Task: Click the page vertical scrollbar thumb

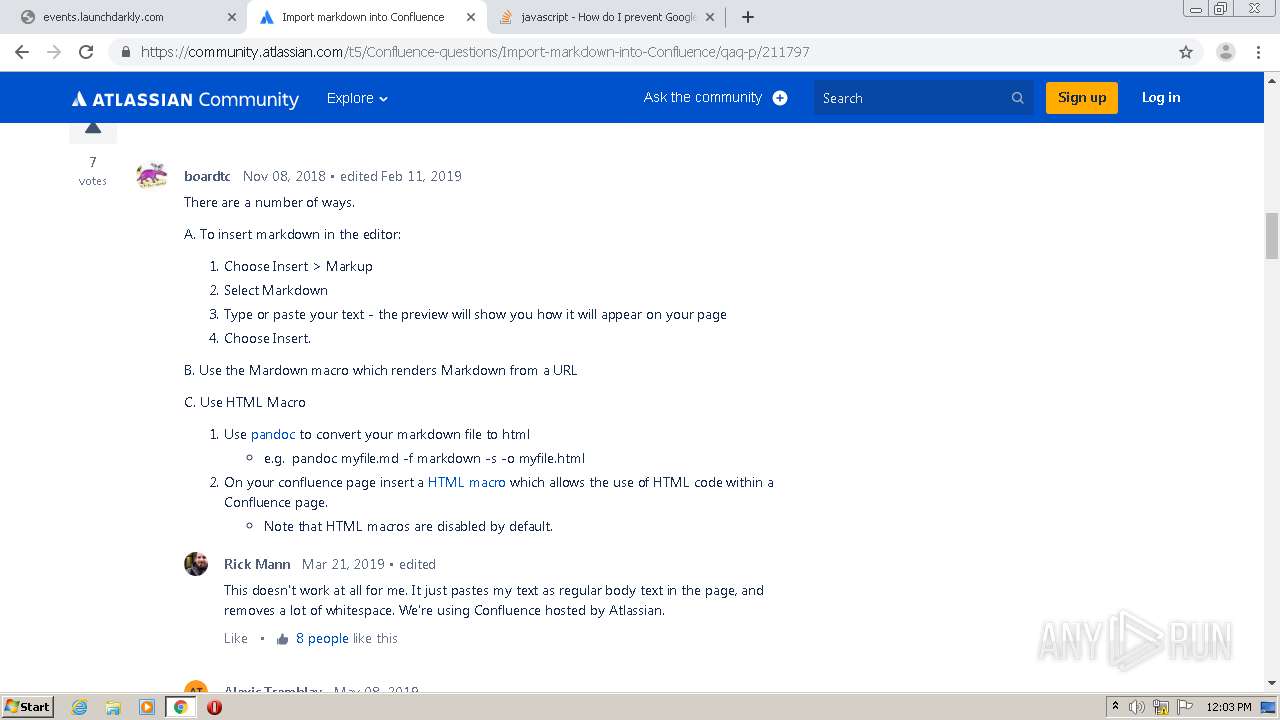Action: click(x=1272, y=235)
